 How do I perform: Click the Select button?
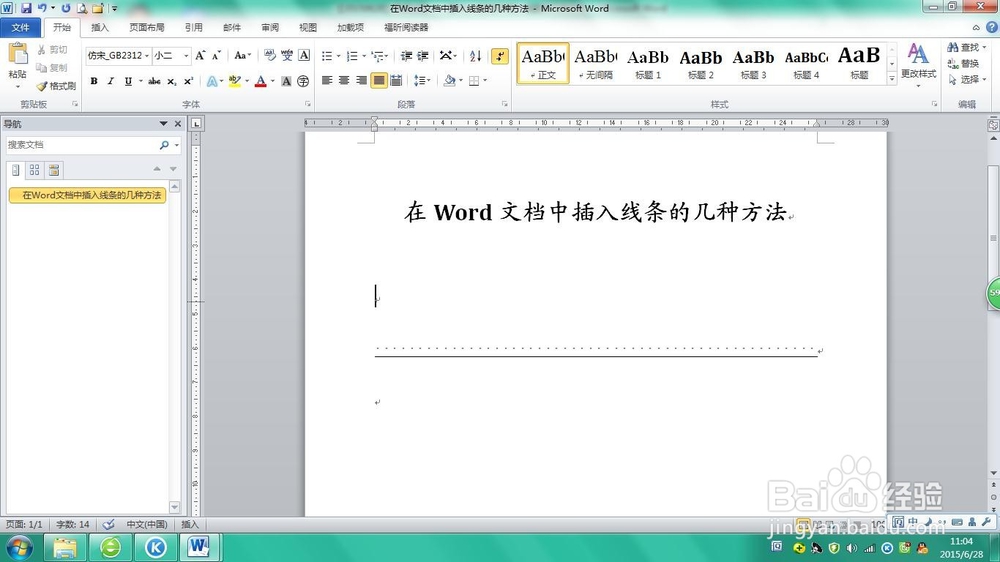coord(967,79)
